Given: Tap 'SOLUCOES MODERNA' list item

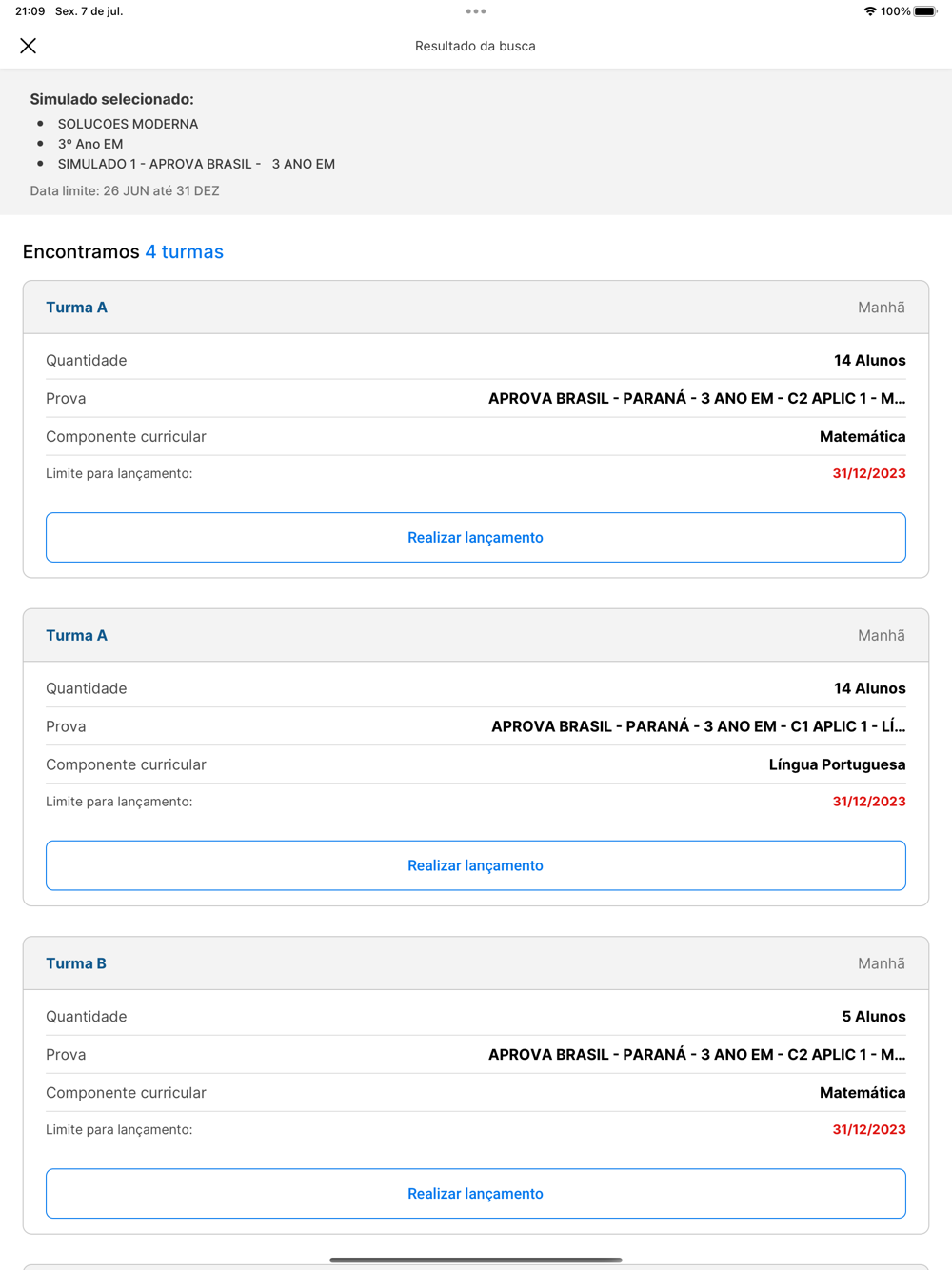Looking at the screenshot, I should [x=128, y=124].
